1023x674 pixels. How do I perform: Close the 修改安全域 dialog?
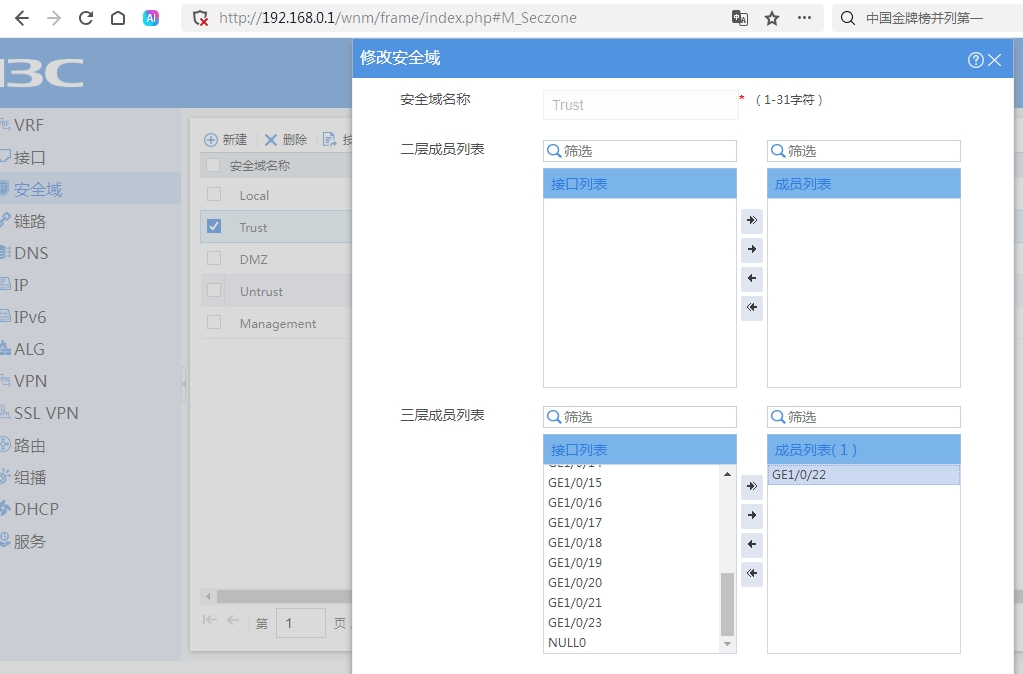pyautogui.click(x=994, y=60)
